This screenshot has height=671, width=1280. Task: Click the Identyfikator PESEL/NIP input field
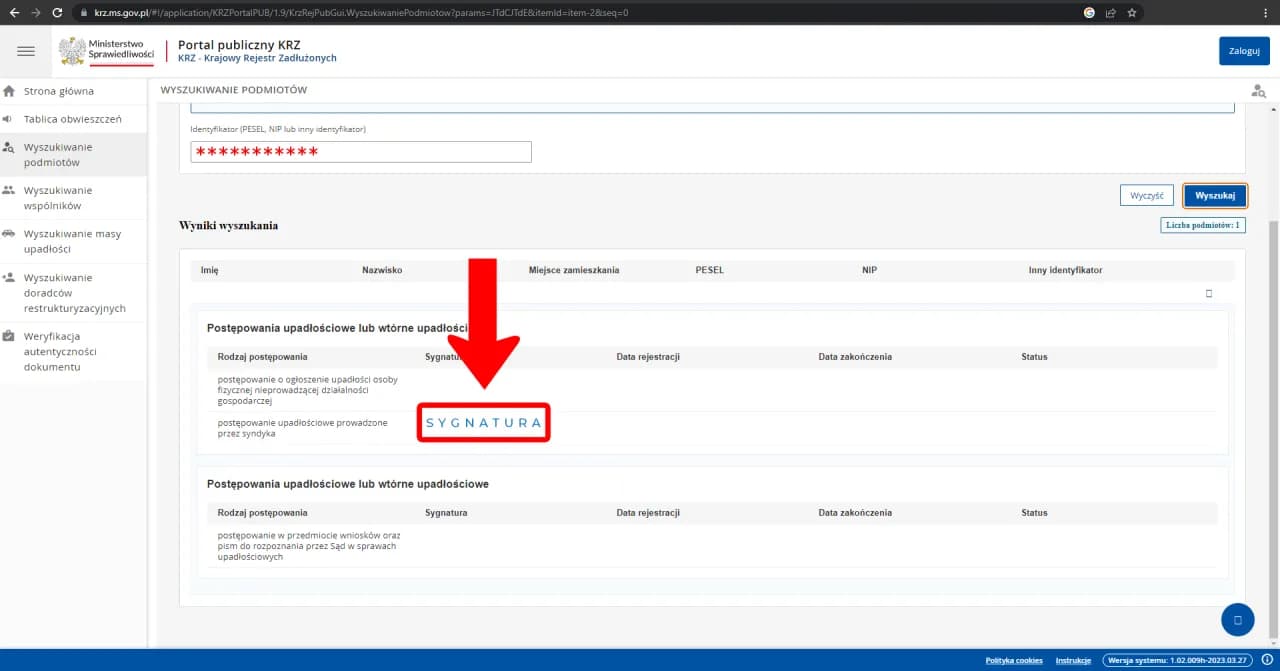[x=361, y=152]
